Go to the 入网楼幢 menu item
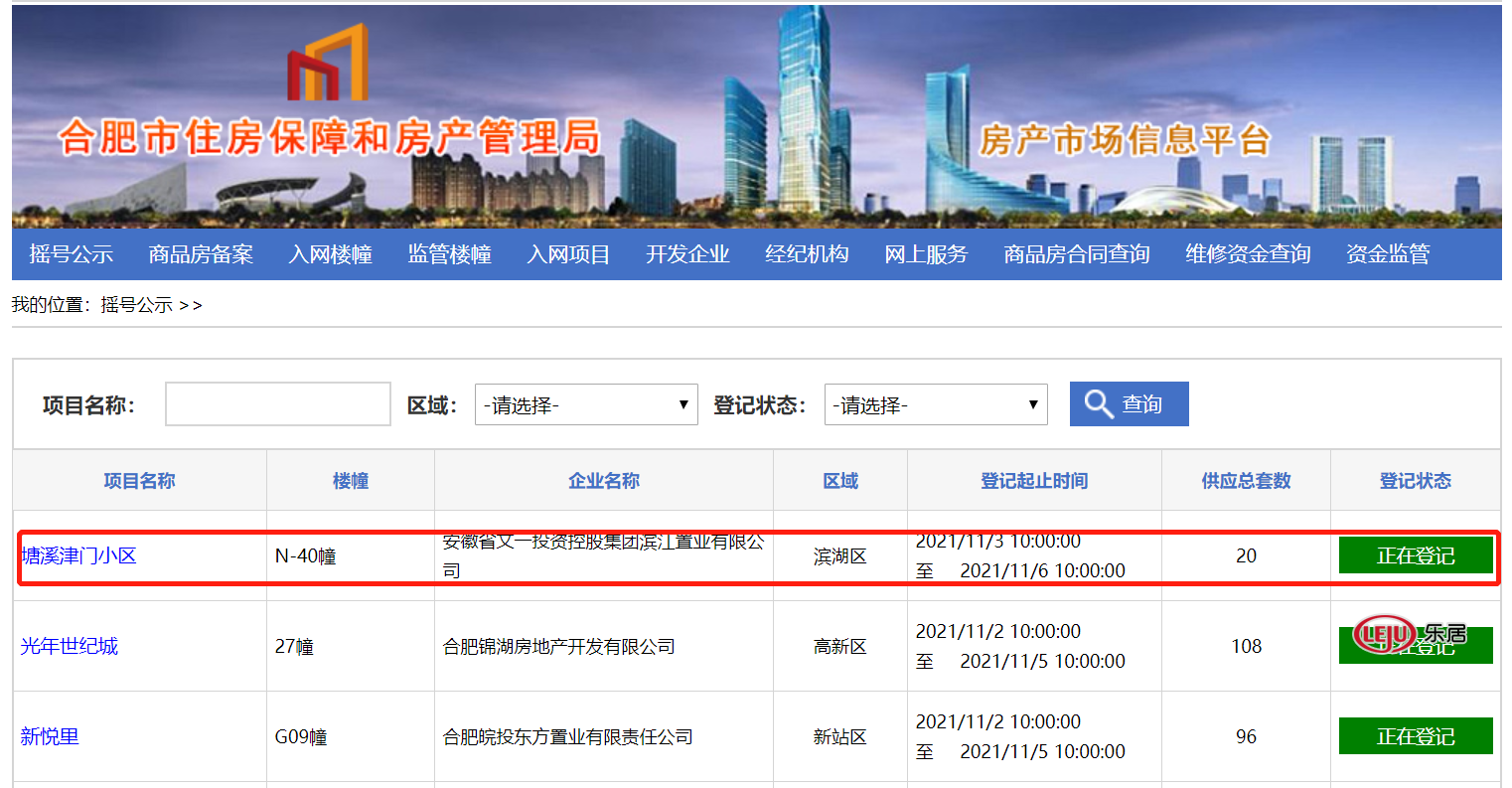 click(331, 254)
